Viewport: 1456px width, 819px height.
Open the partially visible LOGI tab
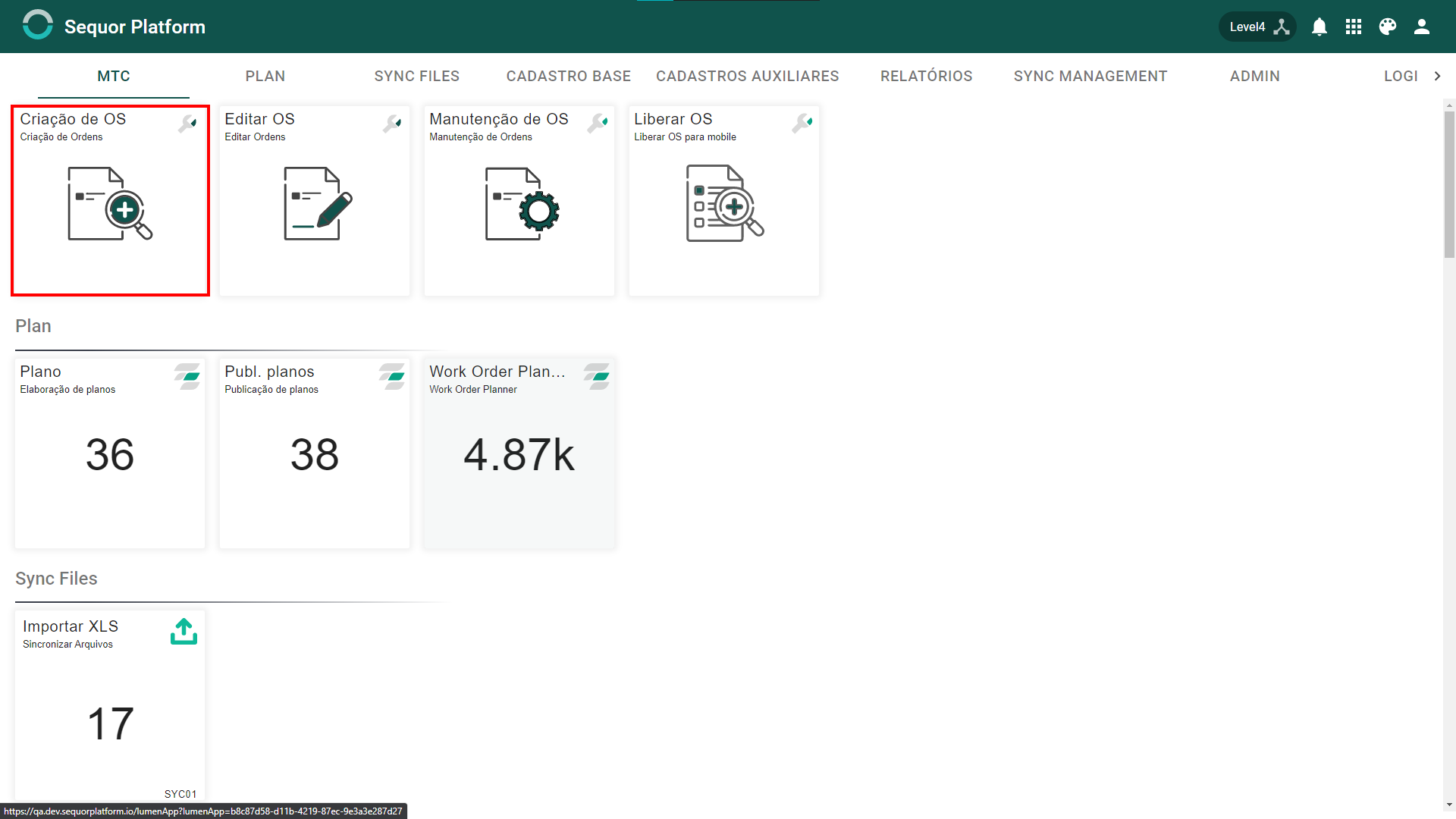(x=1400, y=76)
